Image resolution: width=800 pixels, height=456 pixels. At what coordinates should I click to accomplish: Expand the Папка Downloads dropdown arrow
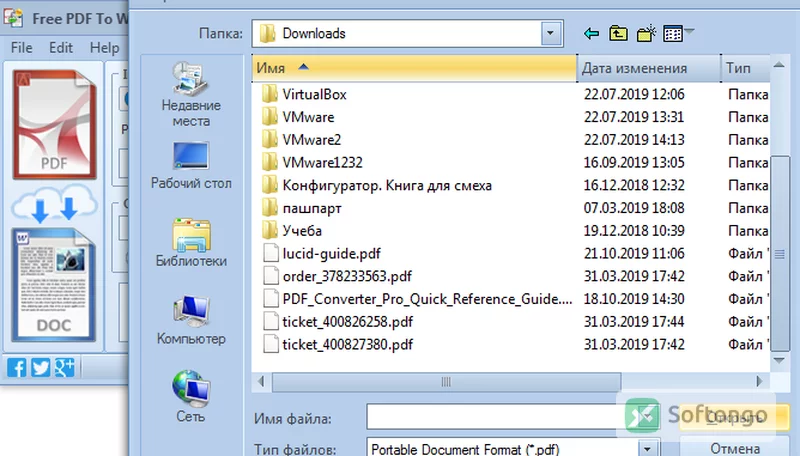(551, 34)
